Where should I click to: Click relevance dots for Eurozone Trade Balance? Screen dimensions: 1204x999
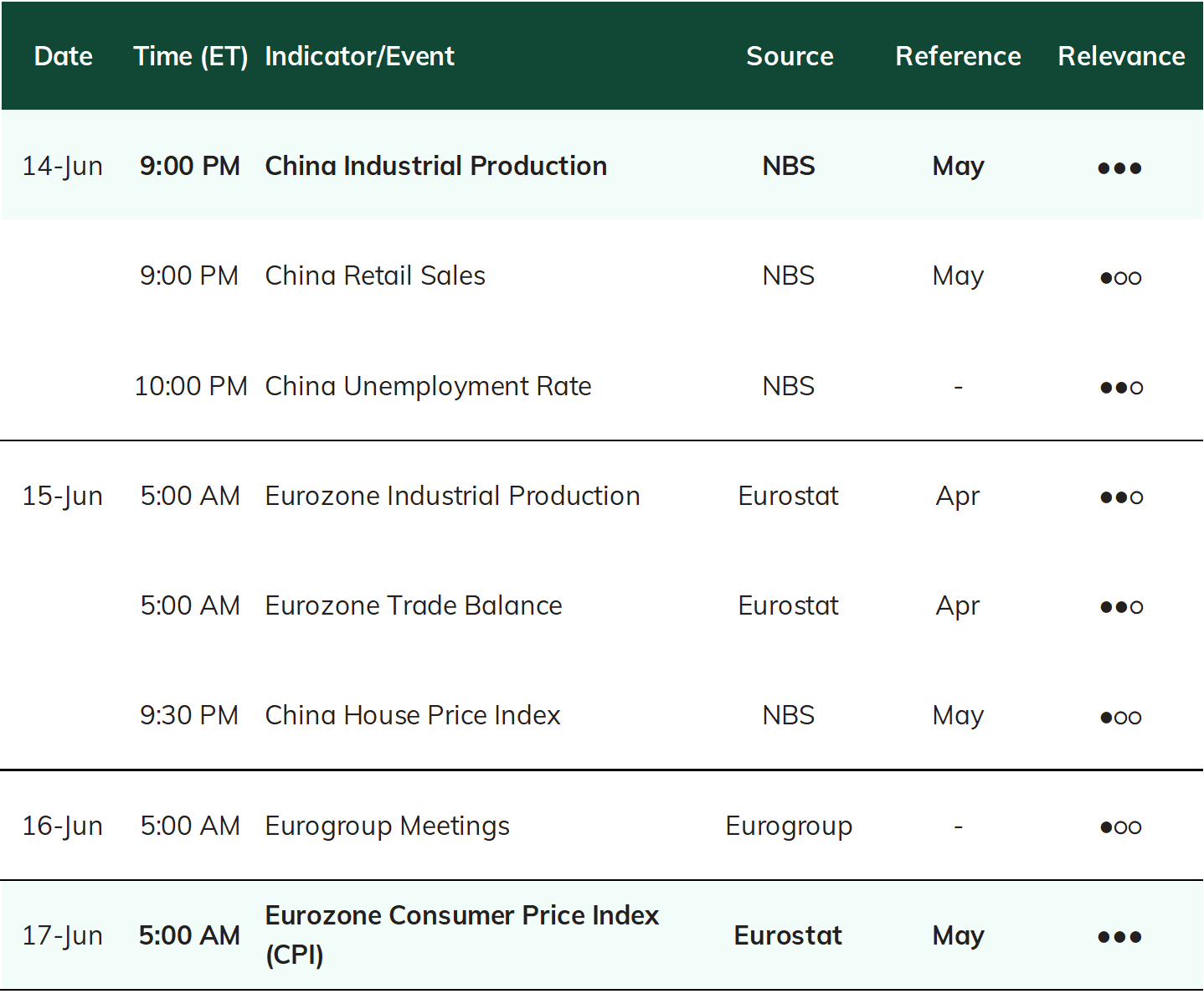coord(1121,607)
